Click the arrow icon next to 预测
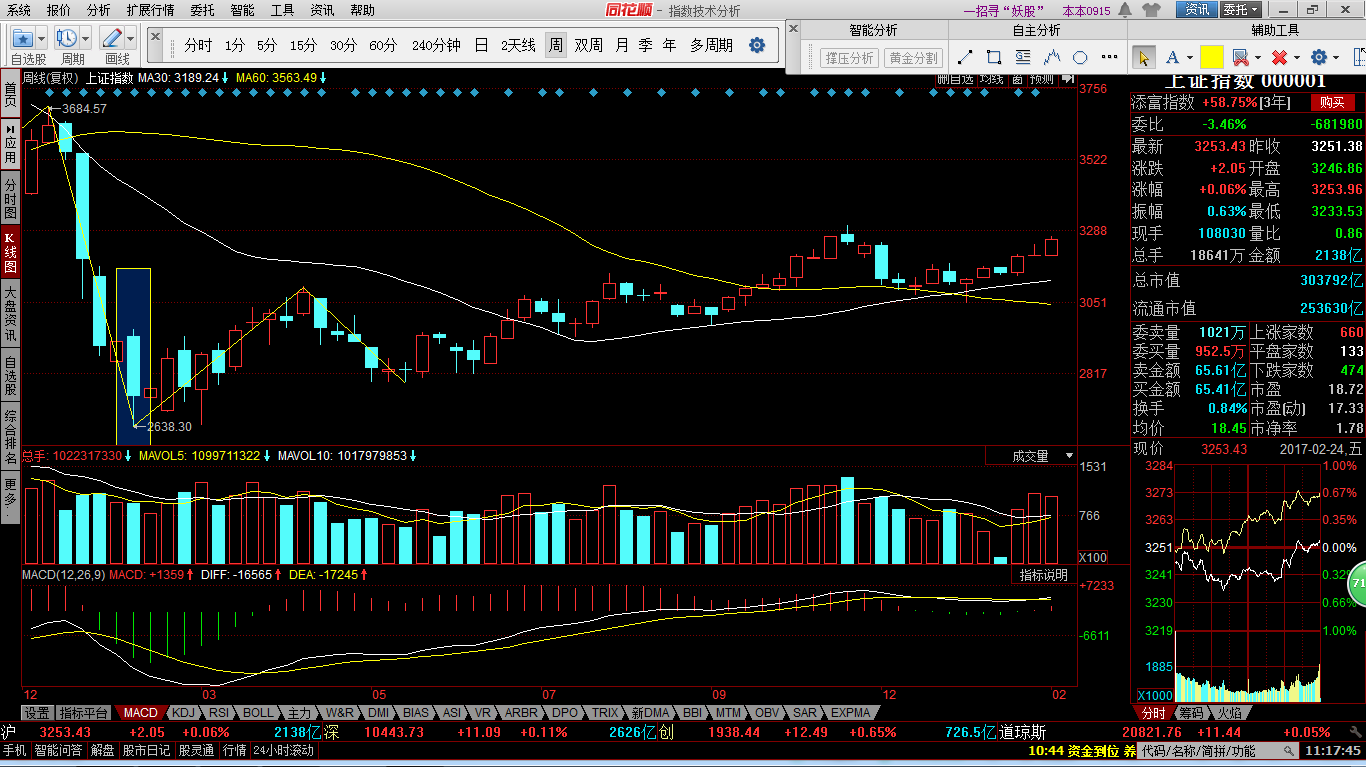 [x=1068, y=78]
